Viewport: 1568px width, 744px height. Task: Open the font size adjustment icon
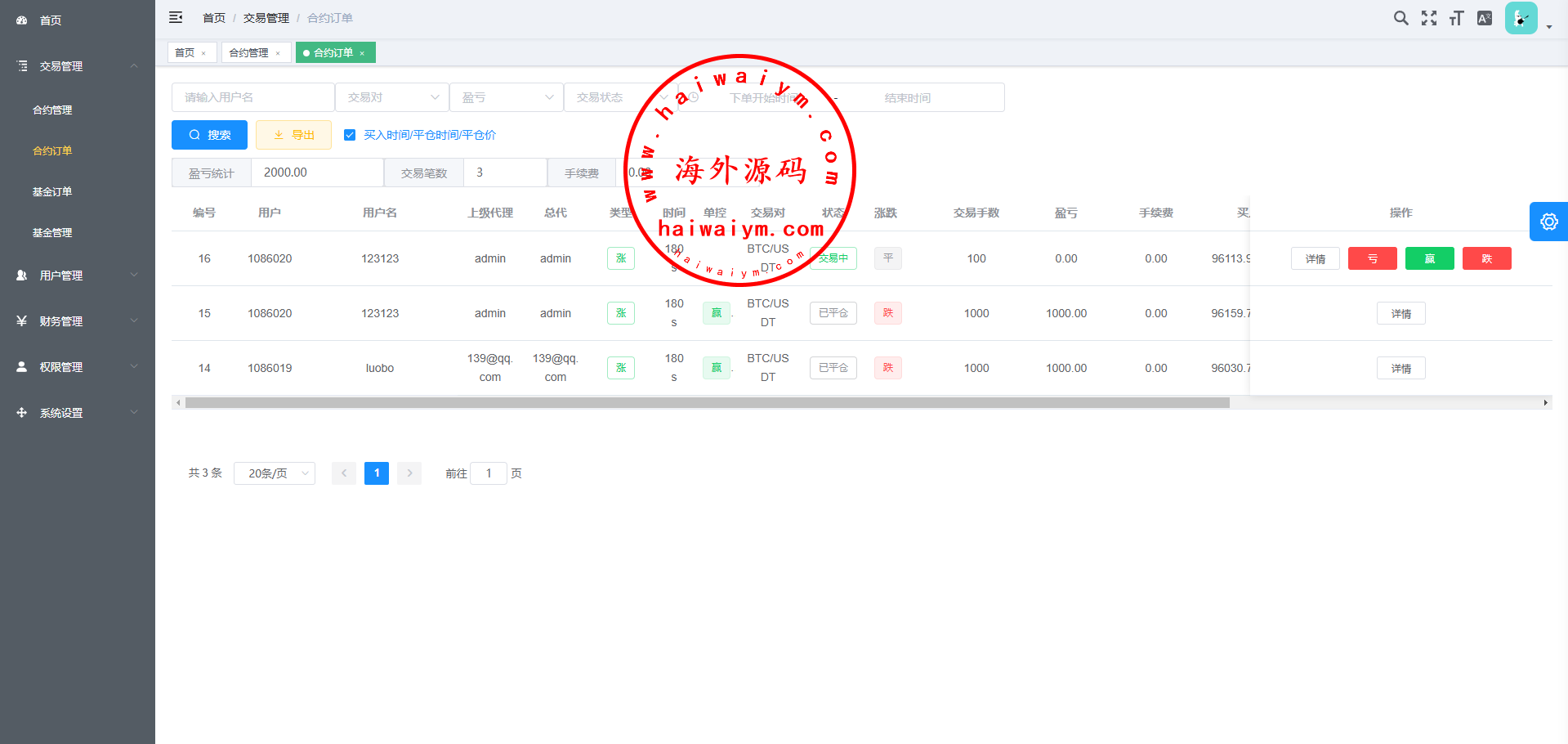point(1456,18)
